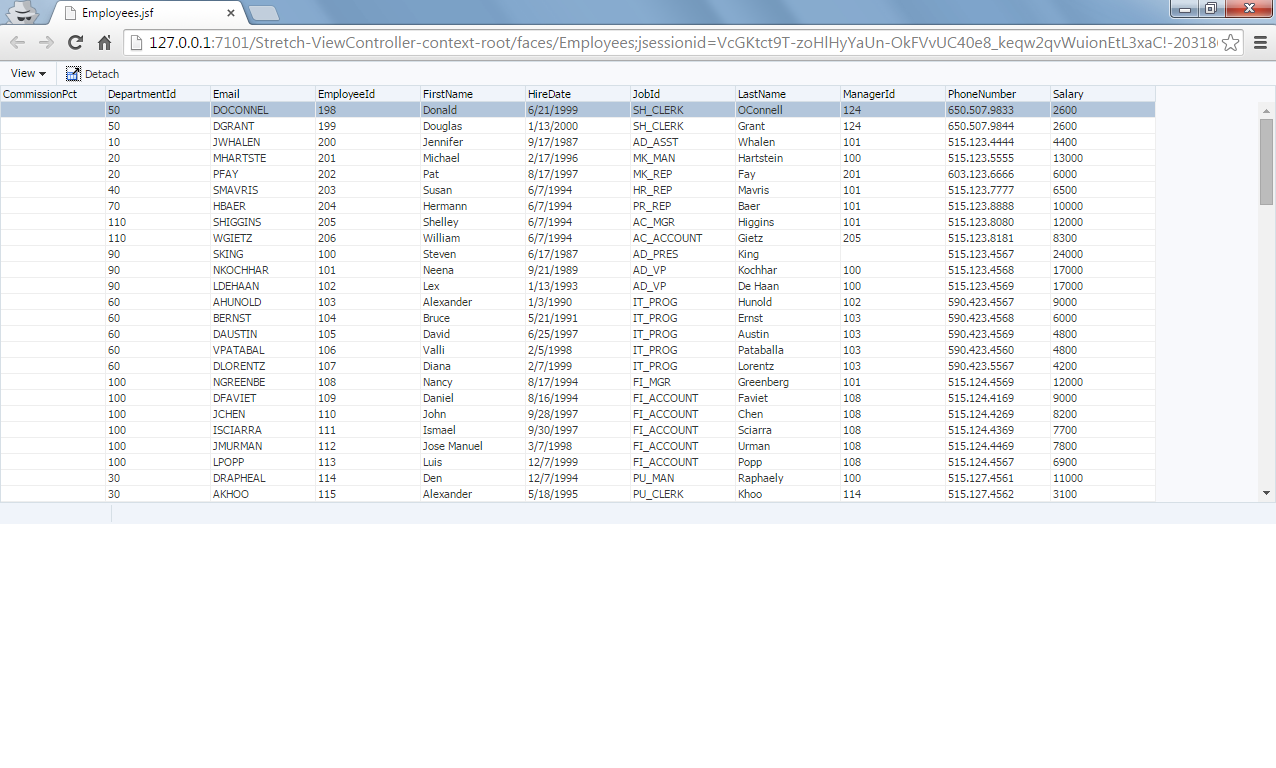1276x768 pixels.
Task: Click first name Pat
Action: [x=431, y=174]
